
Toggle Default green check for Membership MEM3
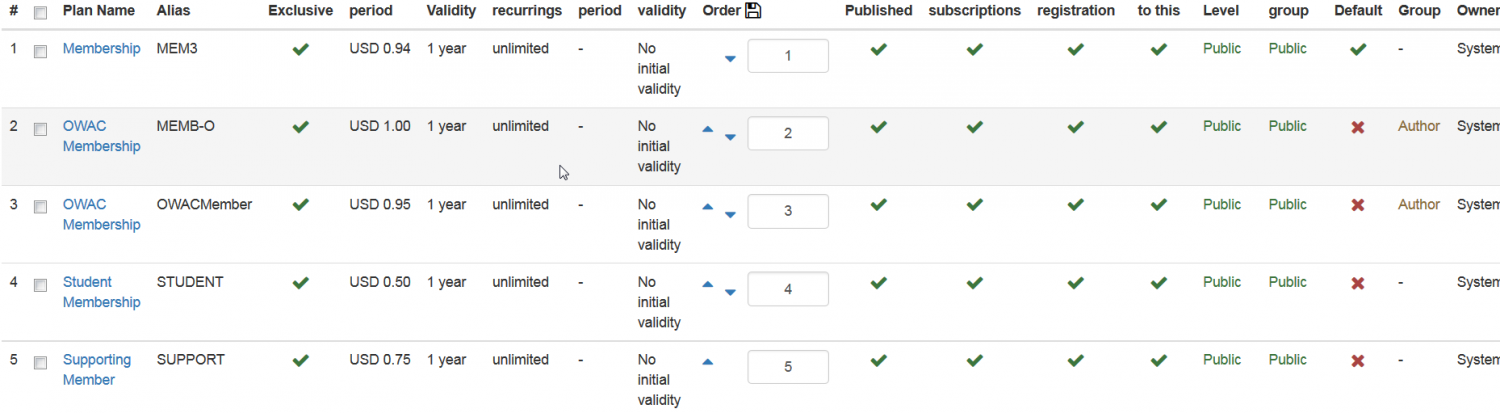point(1357,49)
